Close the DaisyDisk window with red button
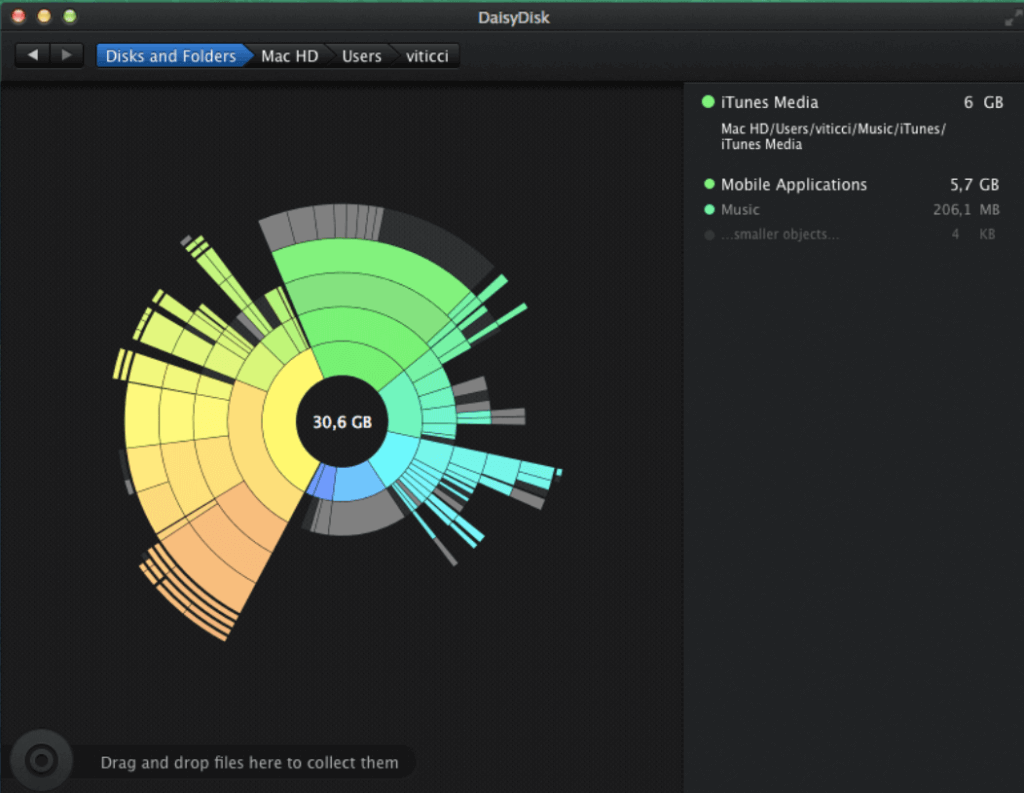The image size is (1024, 793). pos(18,16)
